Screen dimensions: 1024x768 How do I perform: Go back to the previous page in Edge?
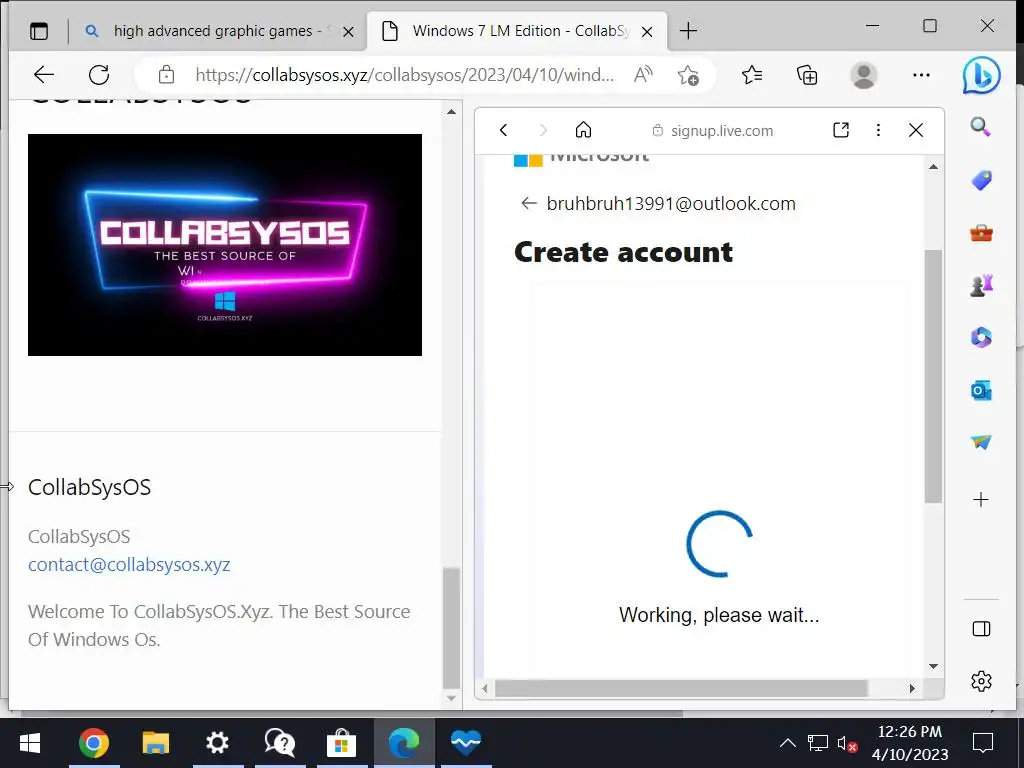click(44, 74)
